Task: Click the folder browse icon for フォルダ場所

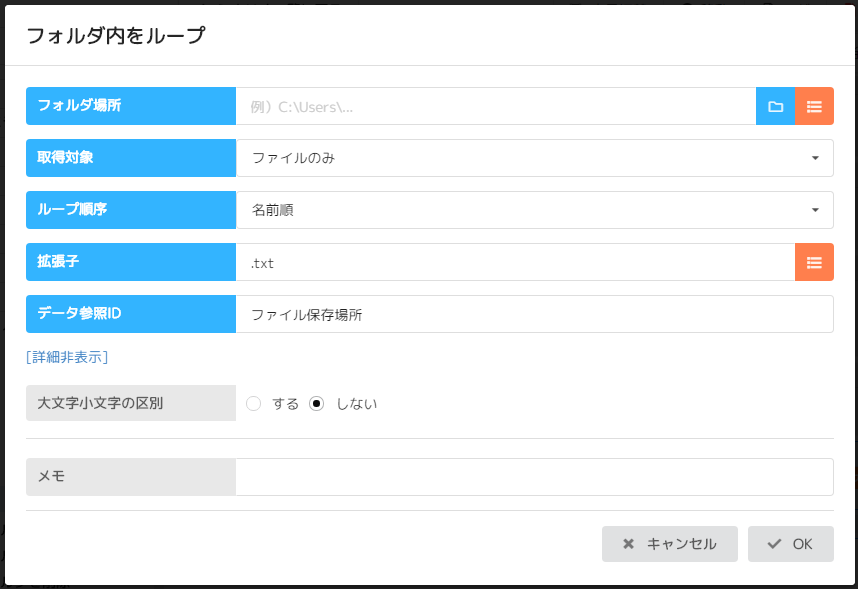Action: click(775, 106)
